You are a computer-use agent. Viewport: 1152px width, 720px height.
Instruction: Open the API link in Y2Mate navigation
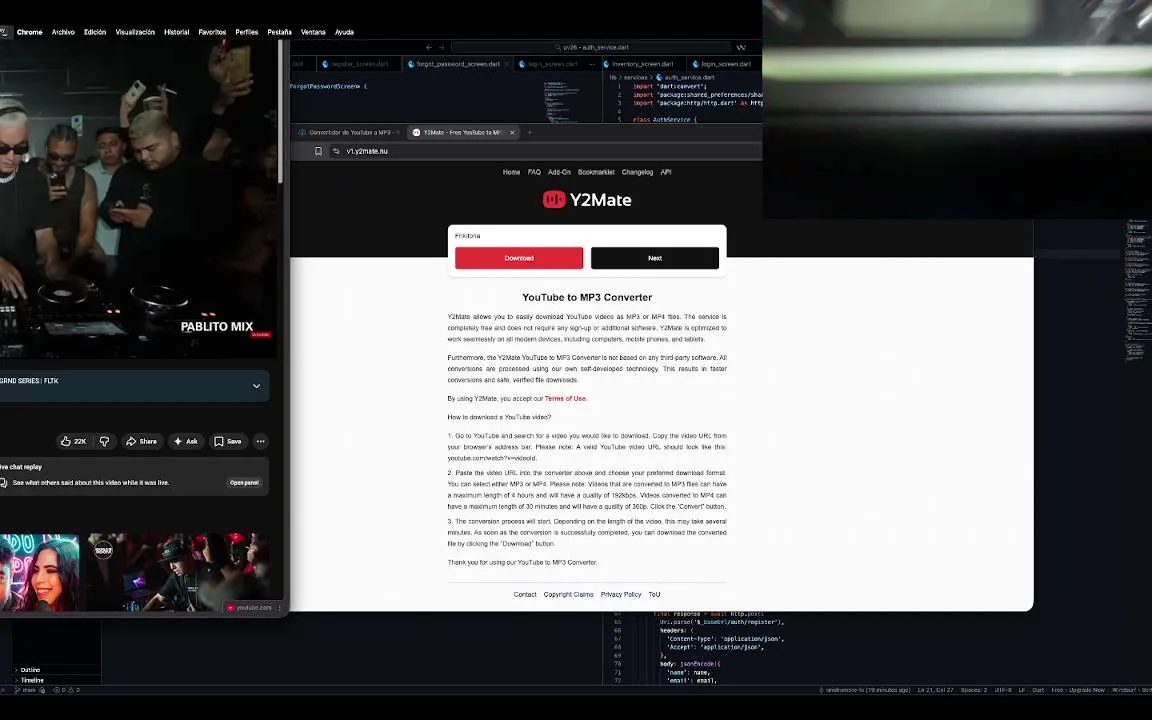point(666,172)
